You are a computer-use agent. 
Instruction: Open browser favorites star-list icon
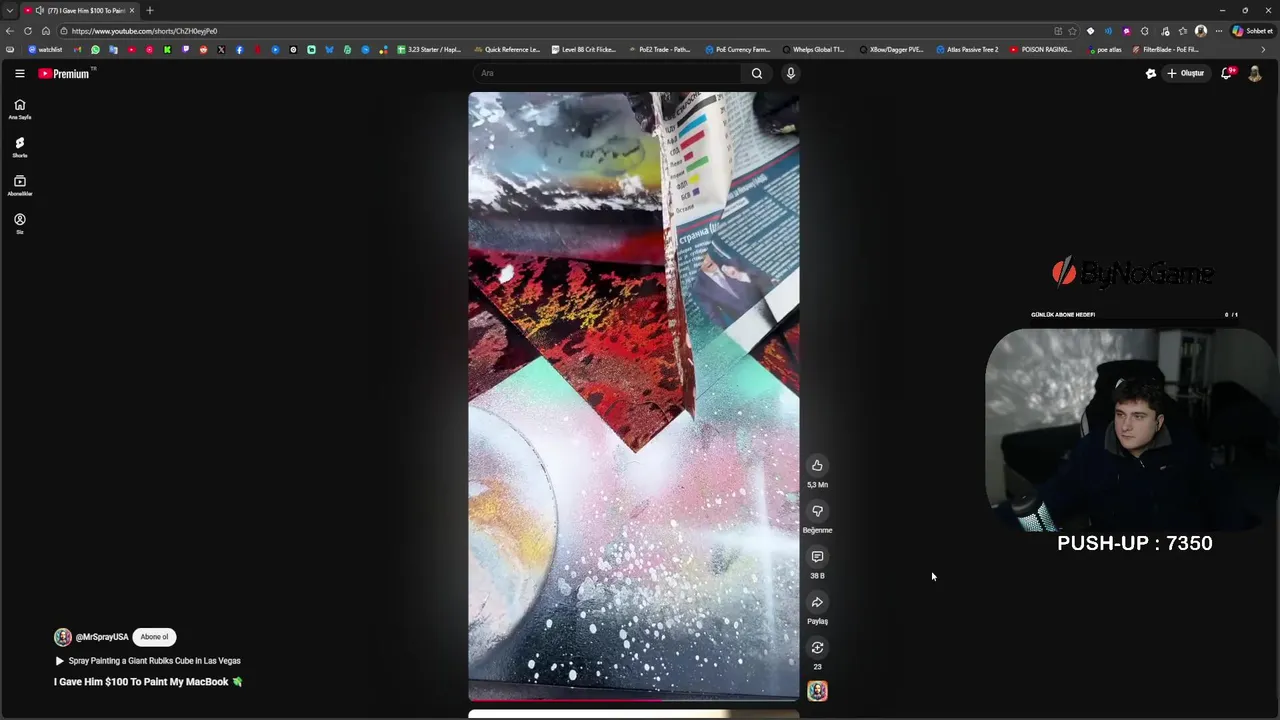pos(1183,31)
